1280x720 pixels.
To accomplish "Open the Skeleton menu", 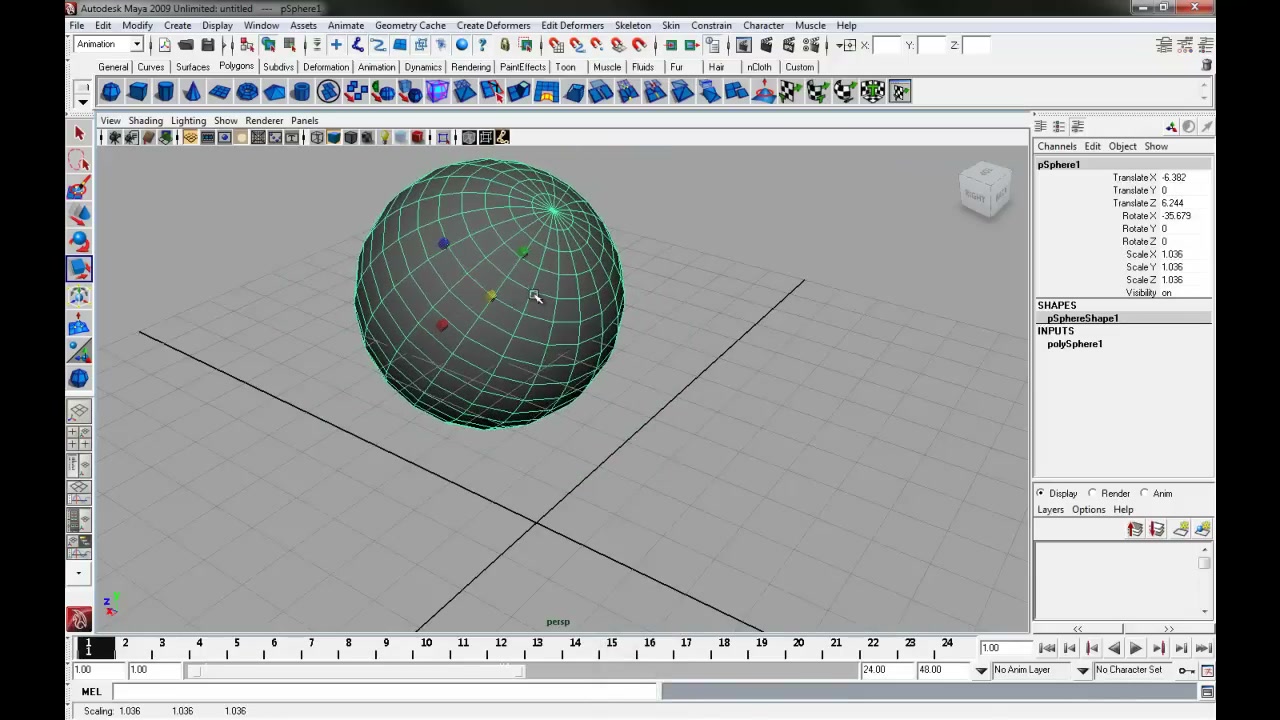I will [632, 25].
